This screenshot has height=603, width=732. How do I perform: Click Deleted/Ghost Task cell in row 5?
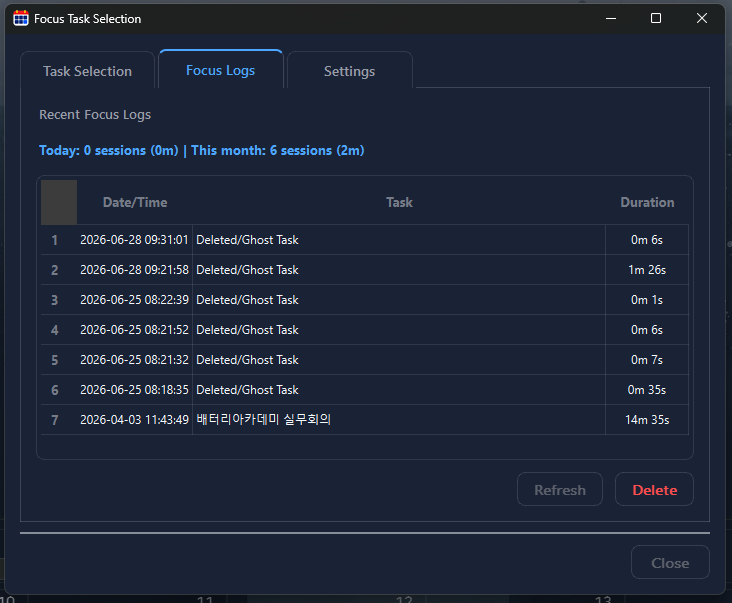(x=399, y=360)
